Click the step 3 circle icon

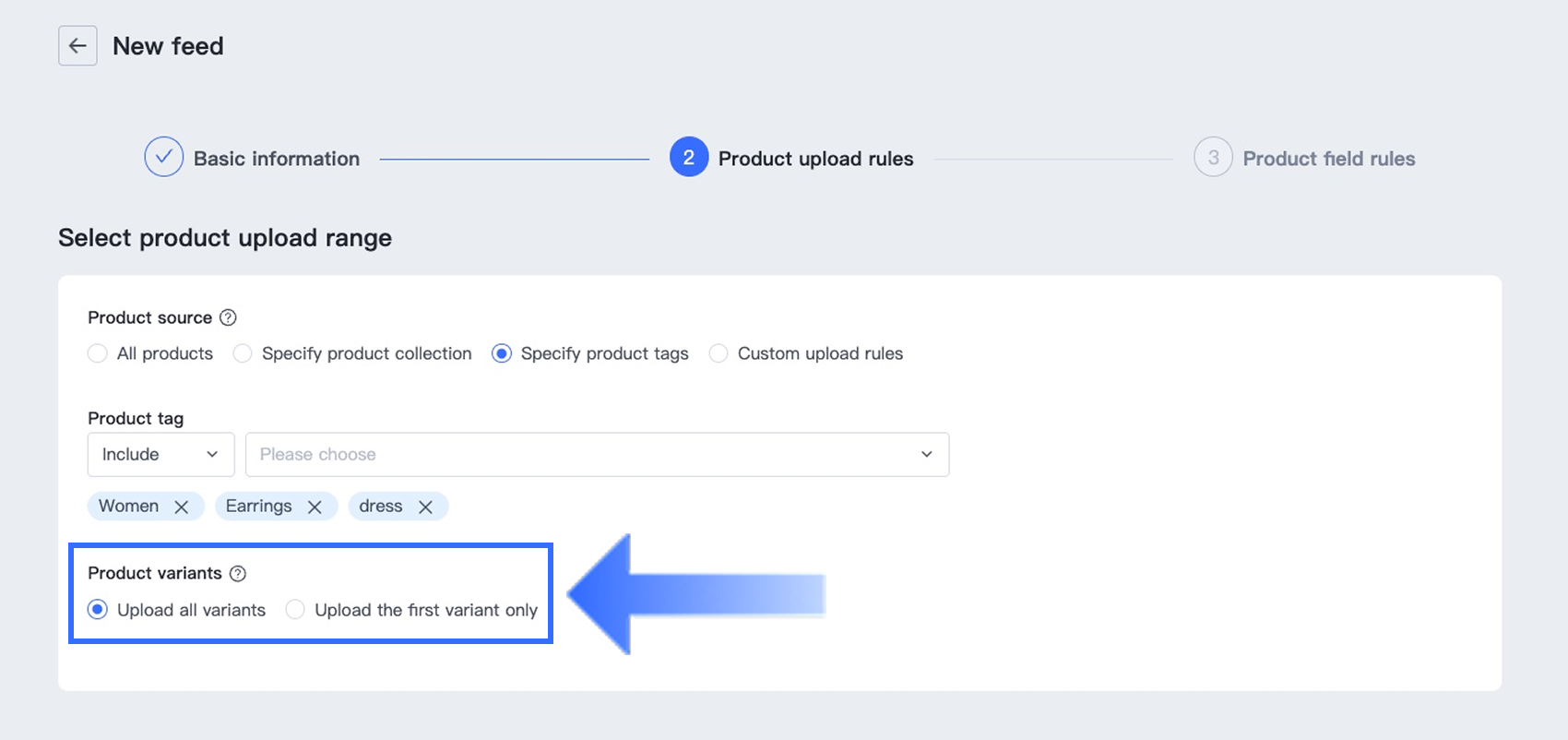(1213, 158)
